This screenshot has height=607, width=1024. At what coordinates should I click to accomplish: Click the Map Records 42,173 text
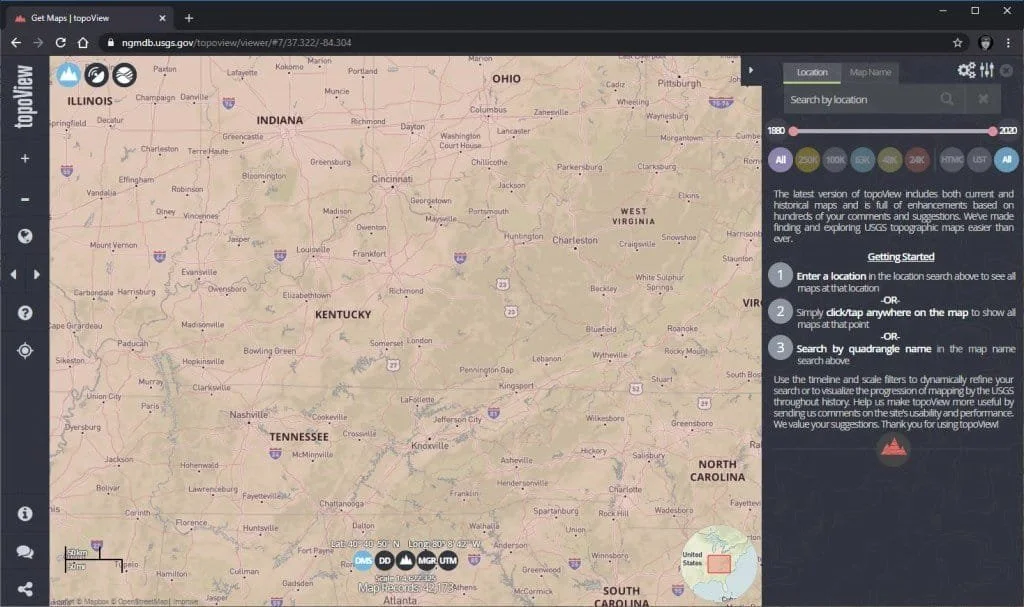pos(406,588)
